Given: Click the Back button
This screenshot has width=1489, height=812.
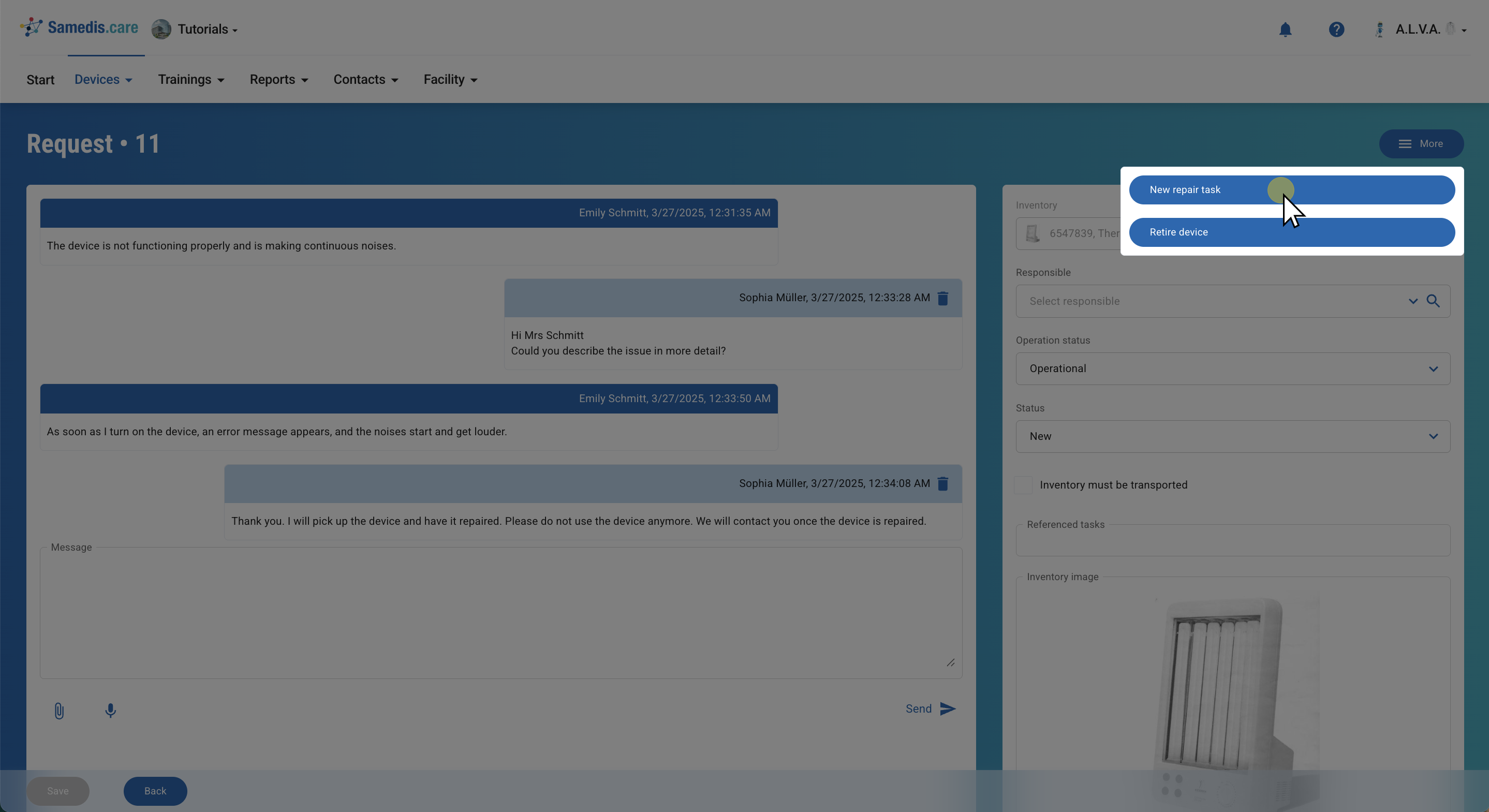Looking at the screenshot, I should pyautogui.click(x=155, y=791).
